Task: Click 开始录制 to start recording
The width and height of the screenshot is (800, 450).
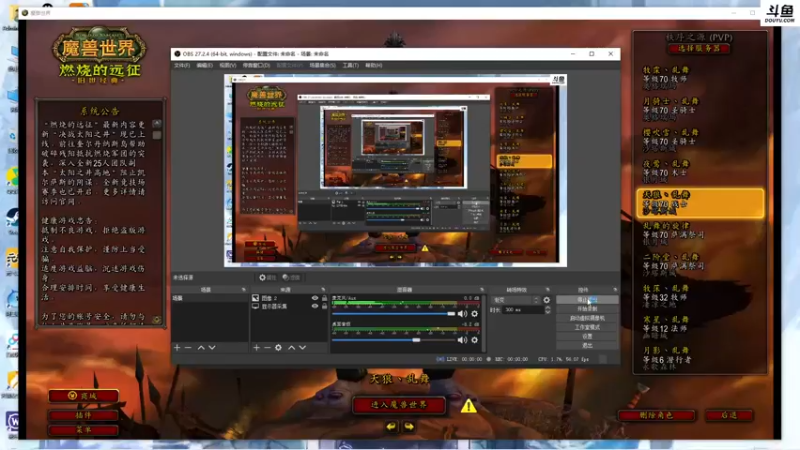Action: pyautogui.click(x=587, y=309)
